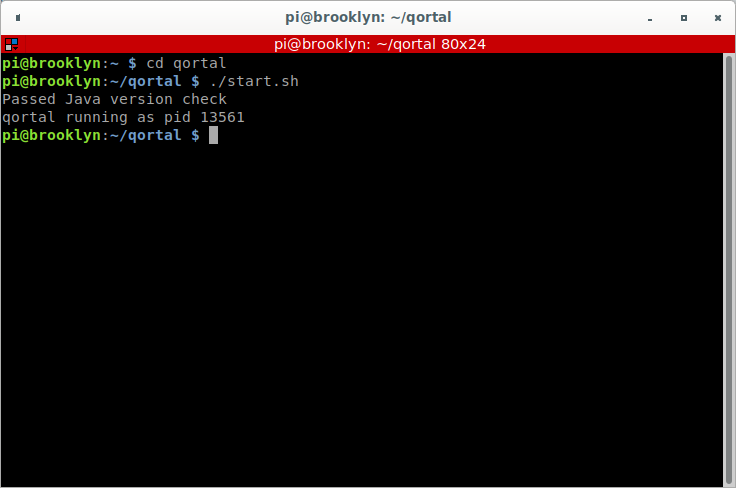Click the empty black terminal area
736x488 pixels.
(361, 314)
